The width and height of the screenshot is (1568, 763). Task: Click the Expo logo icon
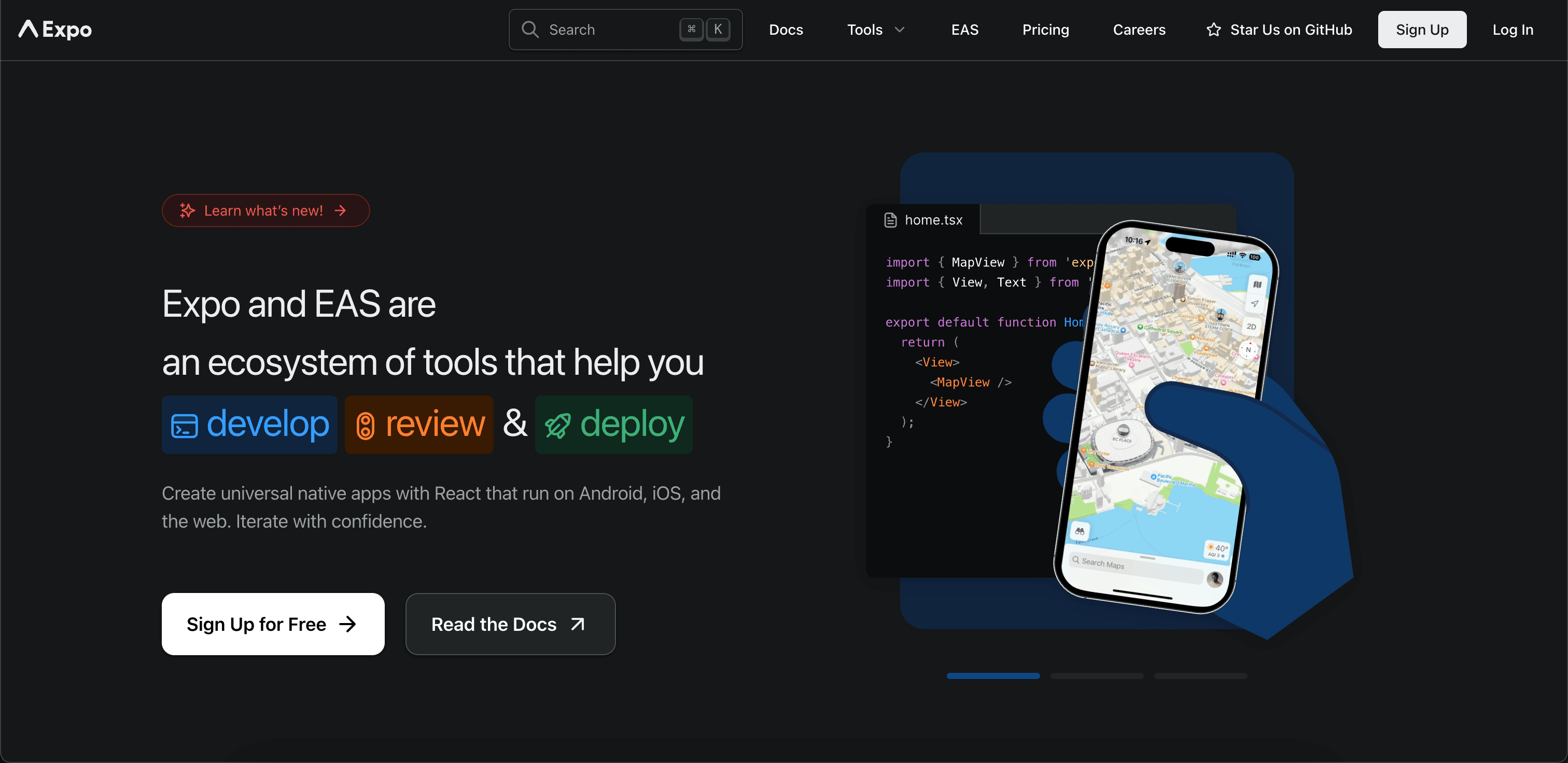tap(29, 29)
